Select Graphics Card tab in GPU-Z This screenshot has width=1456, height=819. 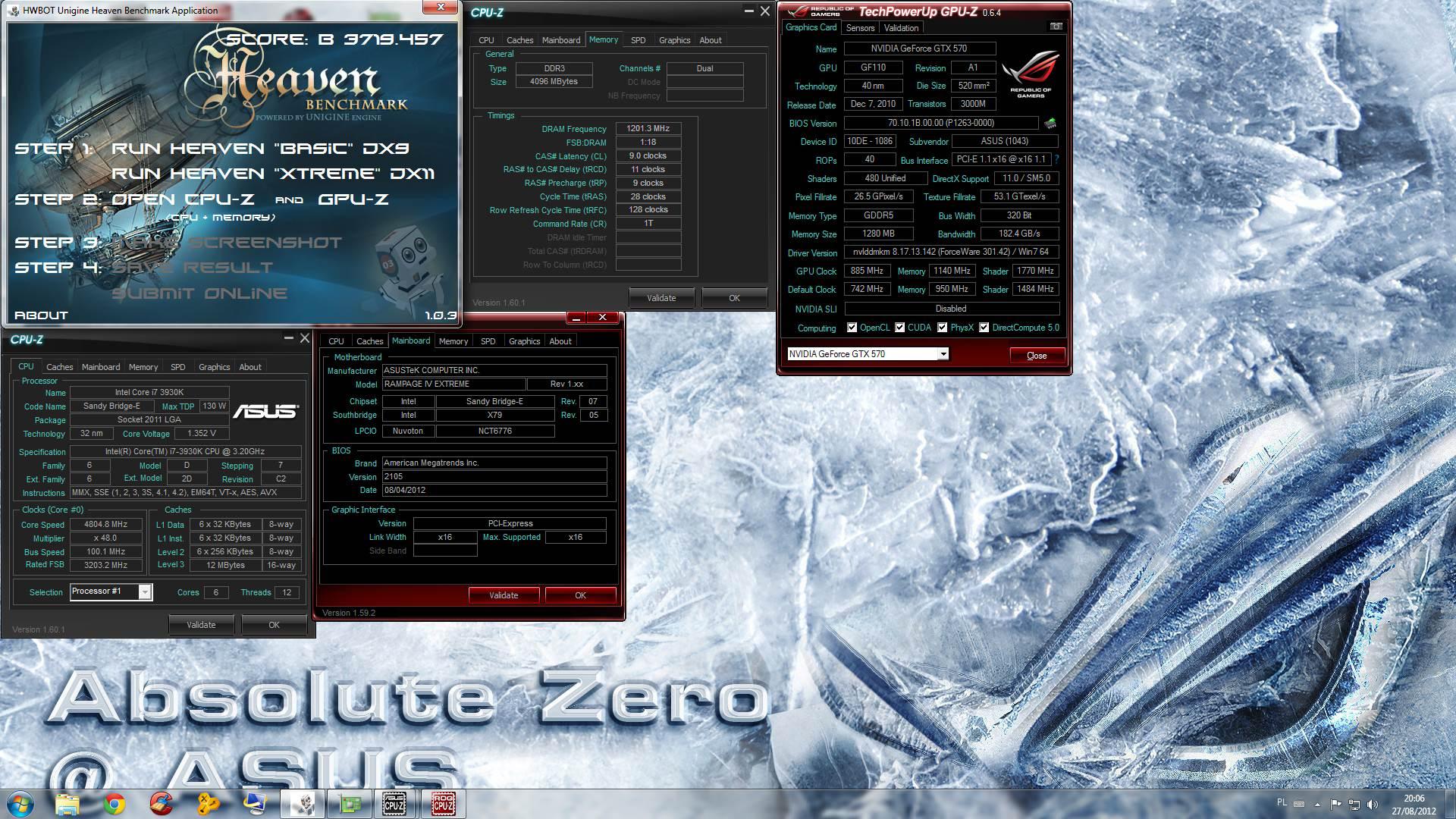[811, 27]
